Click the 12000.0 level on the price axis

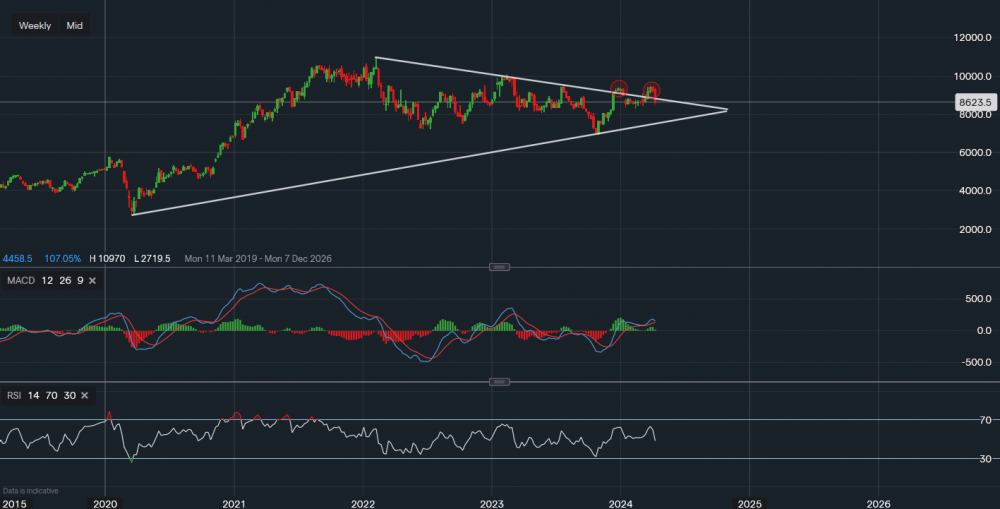tap(971, 37)
